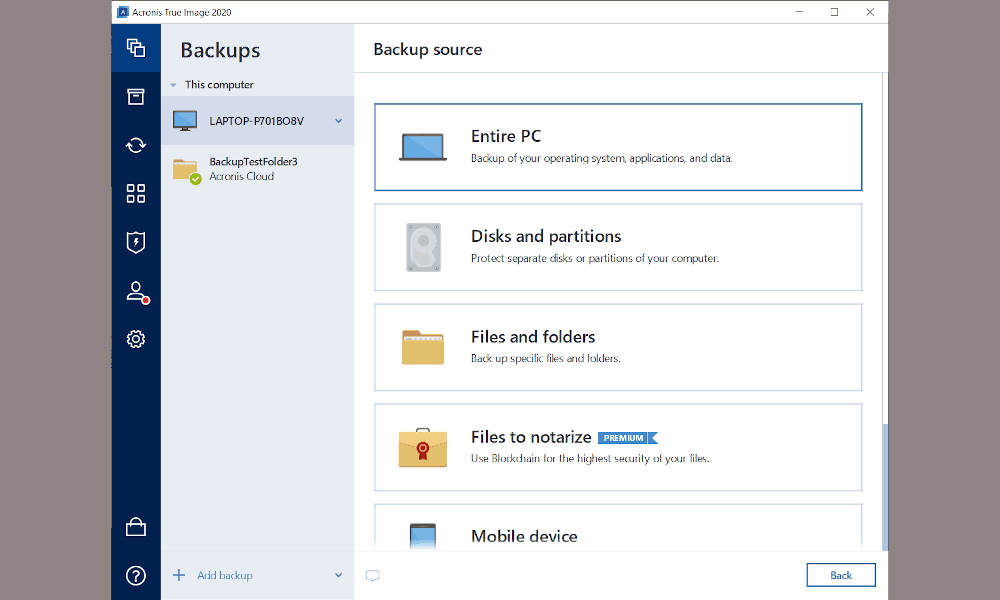This screenshot has width=1000, height=600.
Task: Close the Acronis True Image window
Action: (870, 12)
